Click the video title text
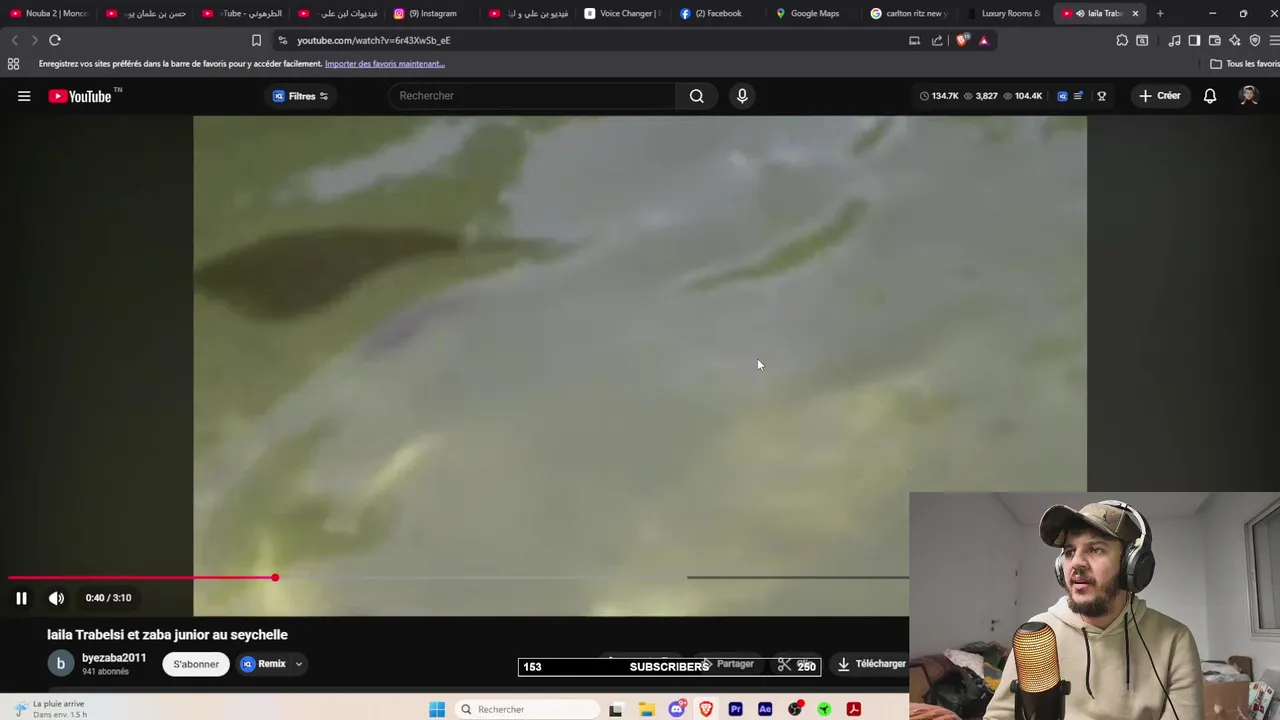Screen dimensions: 1280x720 [x=167, y=634]
